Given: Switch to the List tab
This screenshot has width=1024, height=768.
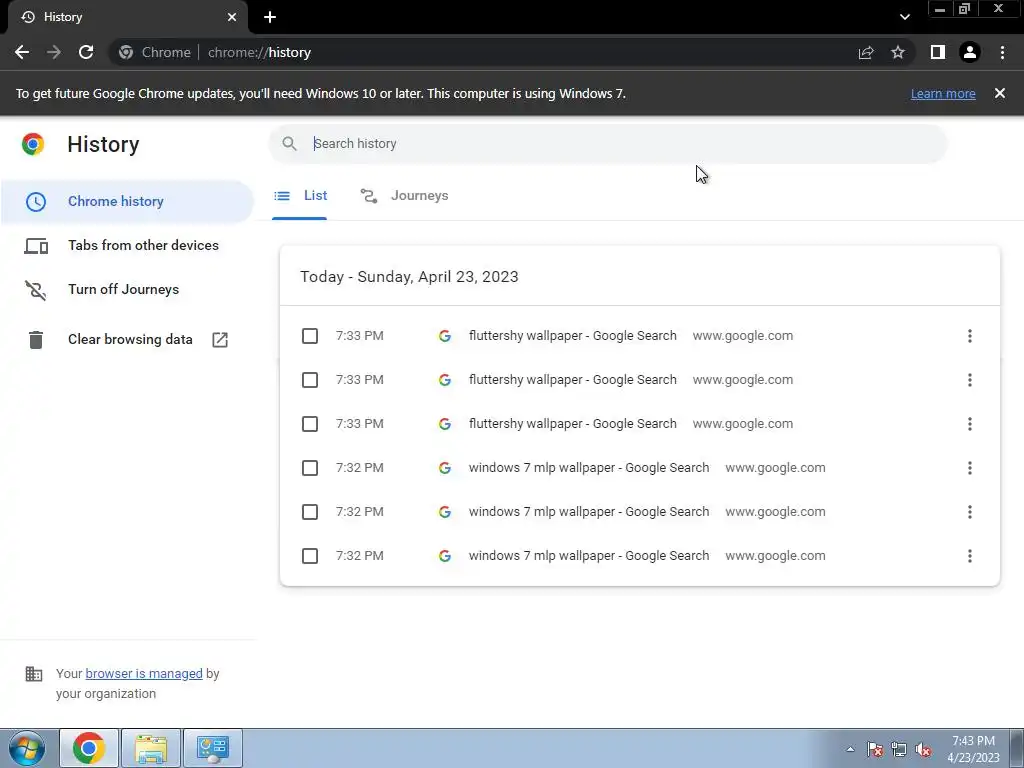Looking at the screenshot, I should pyautogui.click(x=300, y=196).
